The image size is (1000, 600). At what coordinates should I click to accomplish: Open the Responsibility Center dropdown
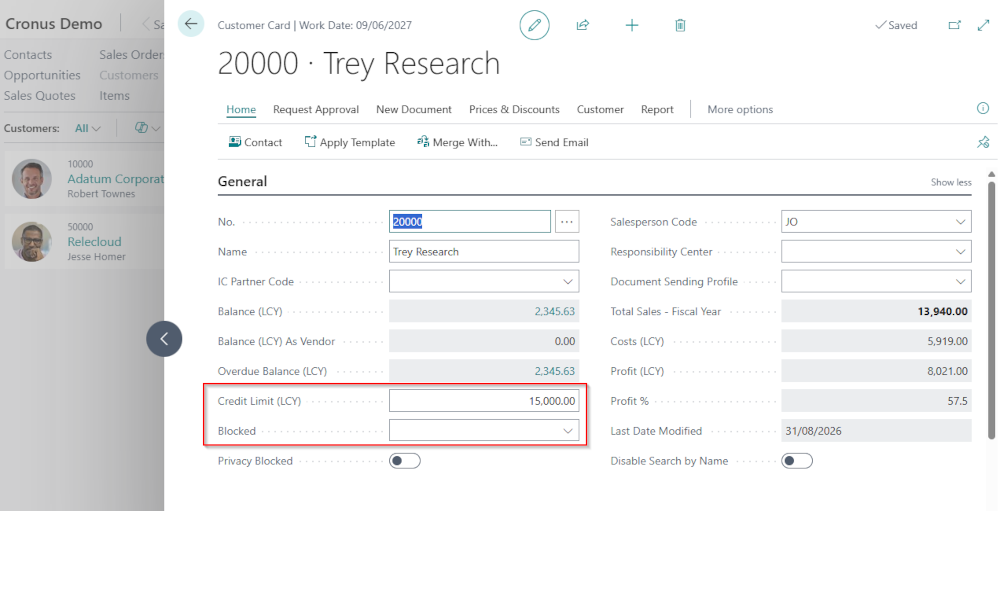pos(960,252)
